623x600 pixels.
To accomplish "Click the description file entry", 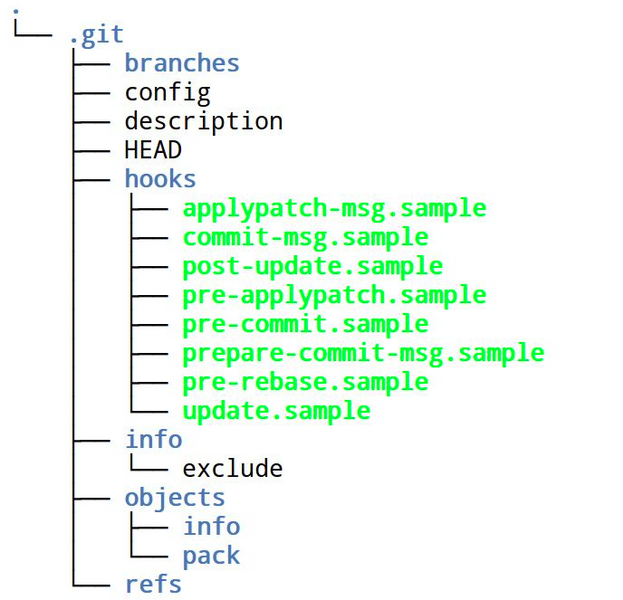I will tap(203, 122).
